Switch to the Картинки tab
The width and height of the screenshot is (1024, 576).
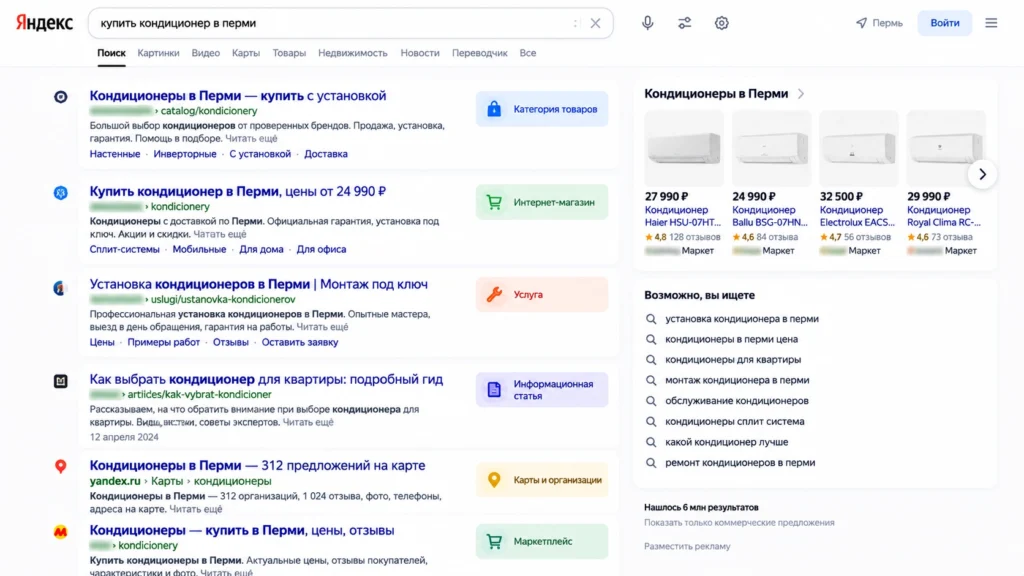pyautogui.click(x=158, y=53)
